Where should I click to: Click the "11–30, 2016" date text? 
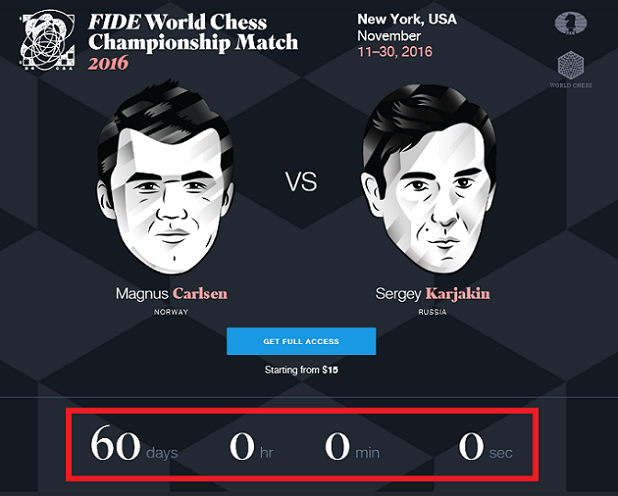pyautogui.click(x=394, y=51)
